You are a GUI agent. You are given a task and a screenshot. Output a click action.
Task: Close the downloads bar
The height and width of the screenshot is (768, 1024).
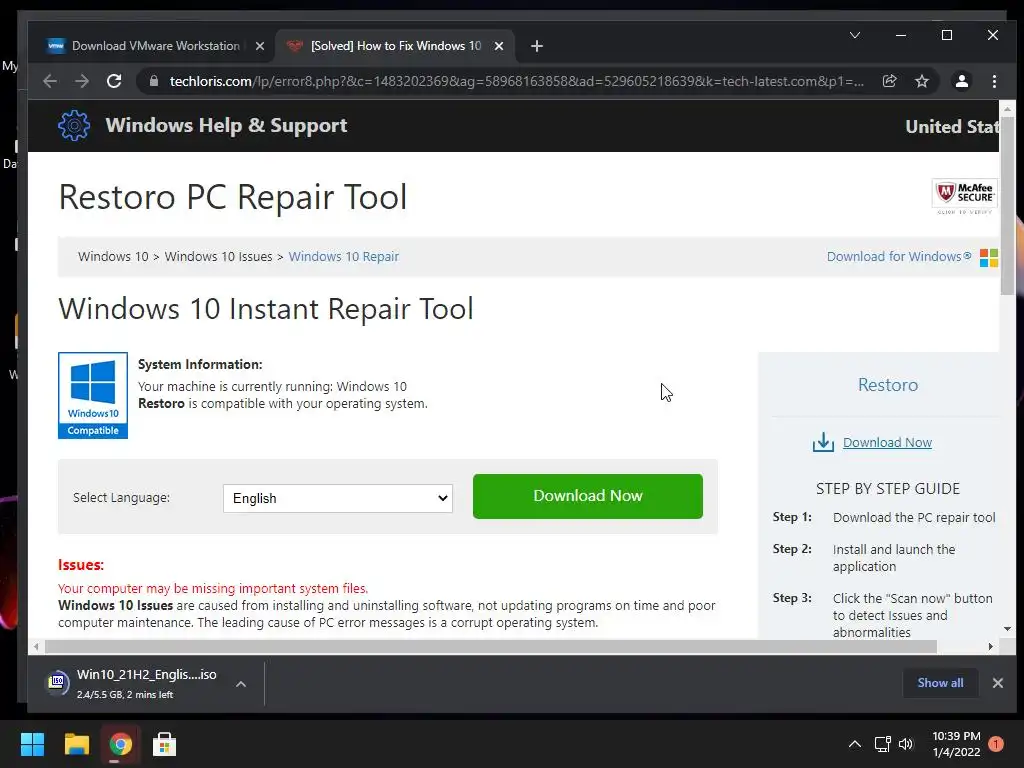coord(997,683)
